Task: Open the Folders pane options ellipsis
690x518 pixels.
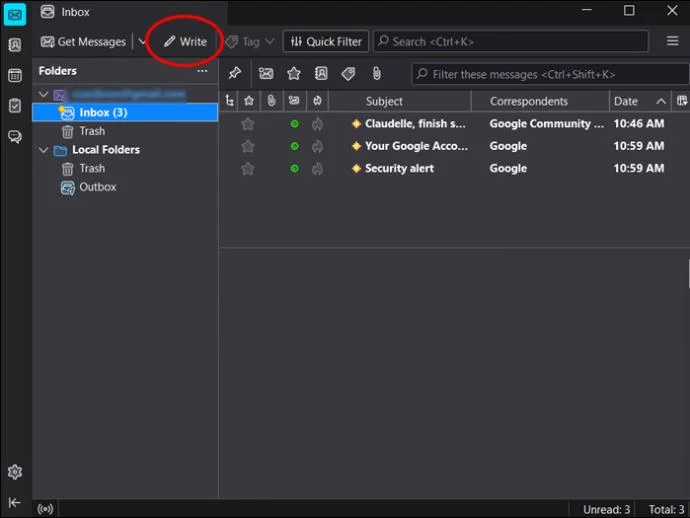Action: point(202,71)
